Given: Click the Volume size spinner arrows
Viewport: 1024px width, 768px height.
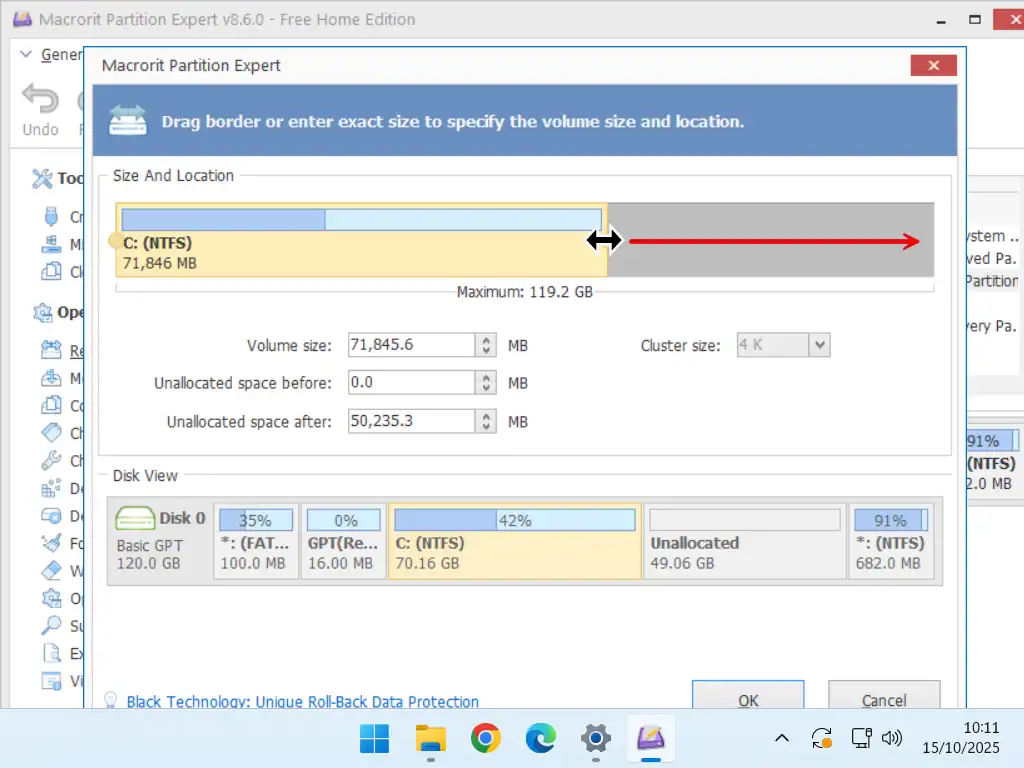Looking at the screenshot, I should click(486, 345).
